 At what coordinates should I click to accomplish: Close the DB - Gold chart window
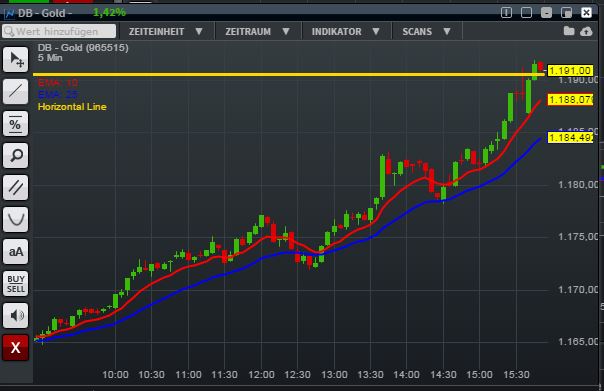click(x=586, y=13)
